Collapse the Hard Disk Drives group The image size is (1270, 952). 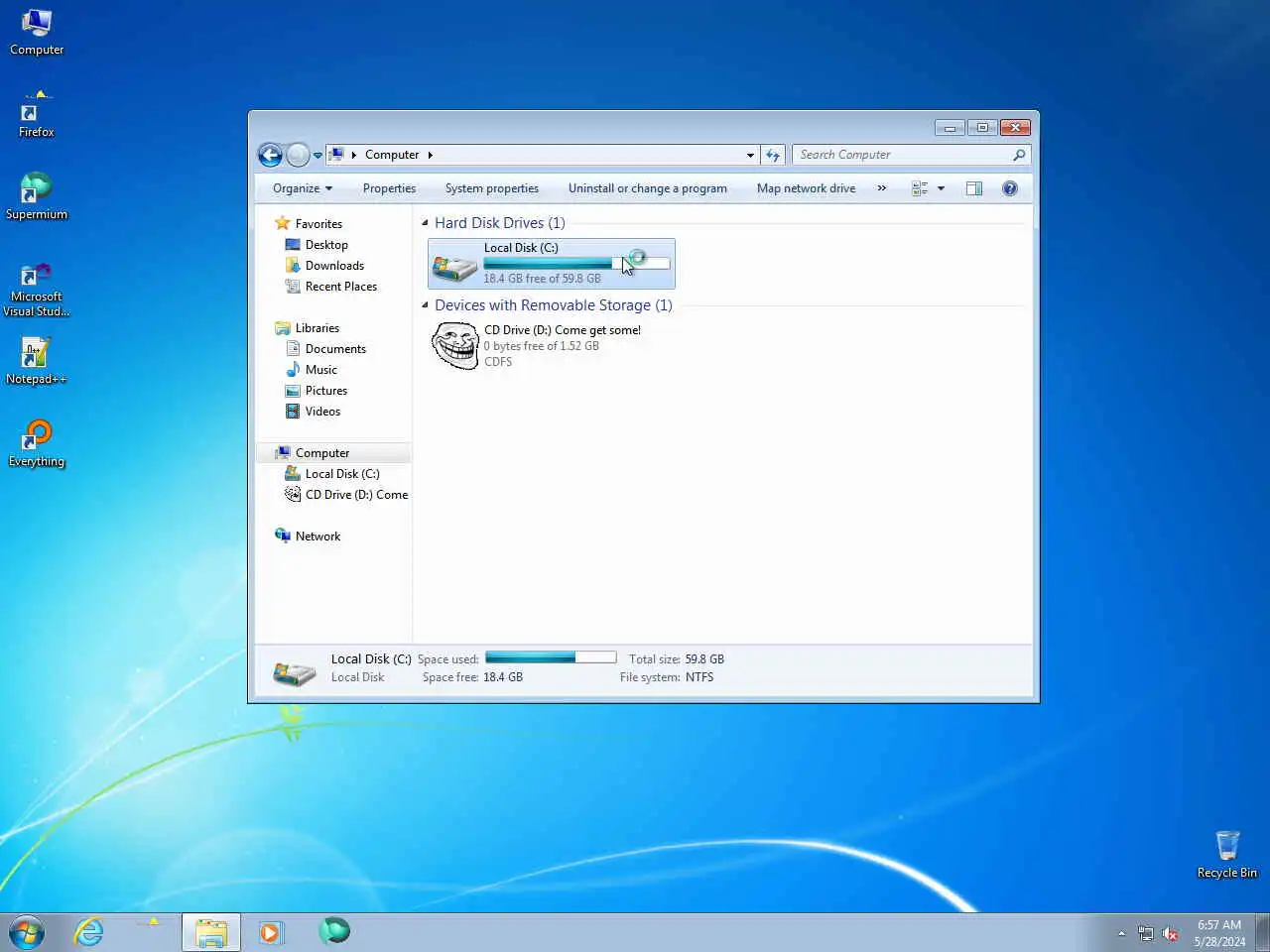pyautogui.click(x=425, y=223)
